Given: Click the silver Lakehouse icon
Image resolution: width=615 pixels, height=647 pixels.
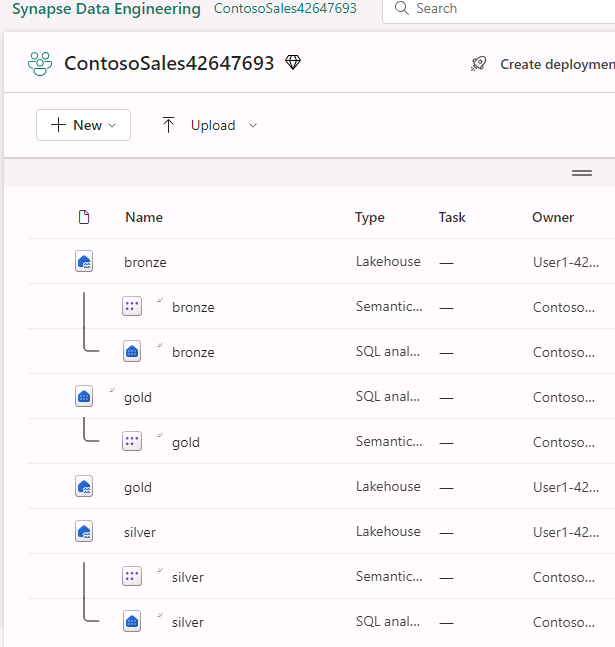Looking at the screenshot, I should [84, 532].
